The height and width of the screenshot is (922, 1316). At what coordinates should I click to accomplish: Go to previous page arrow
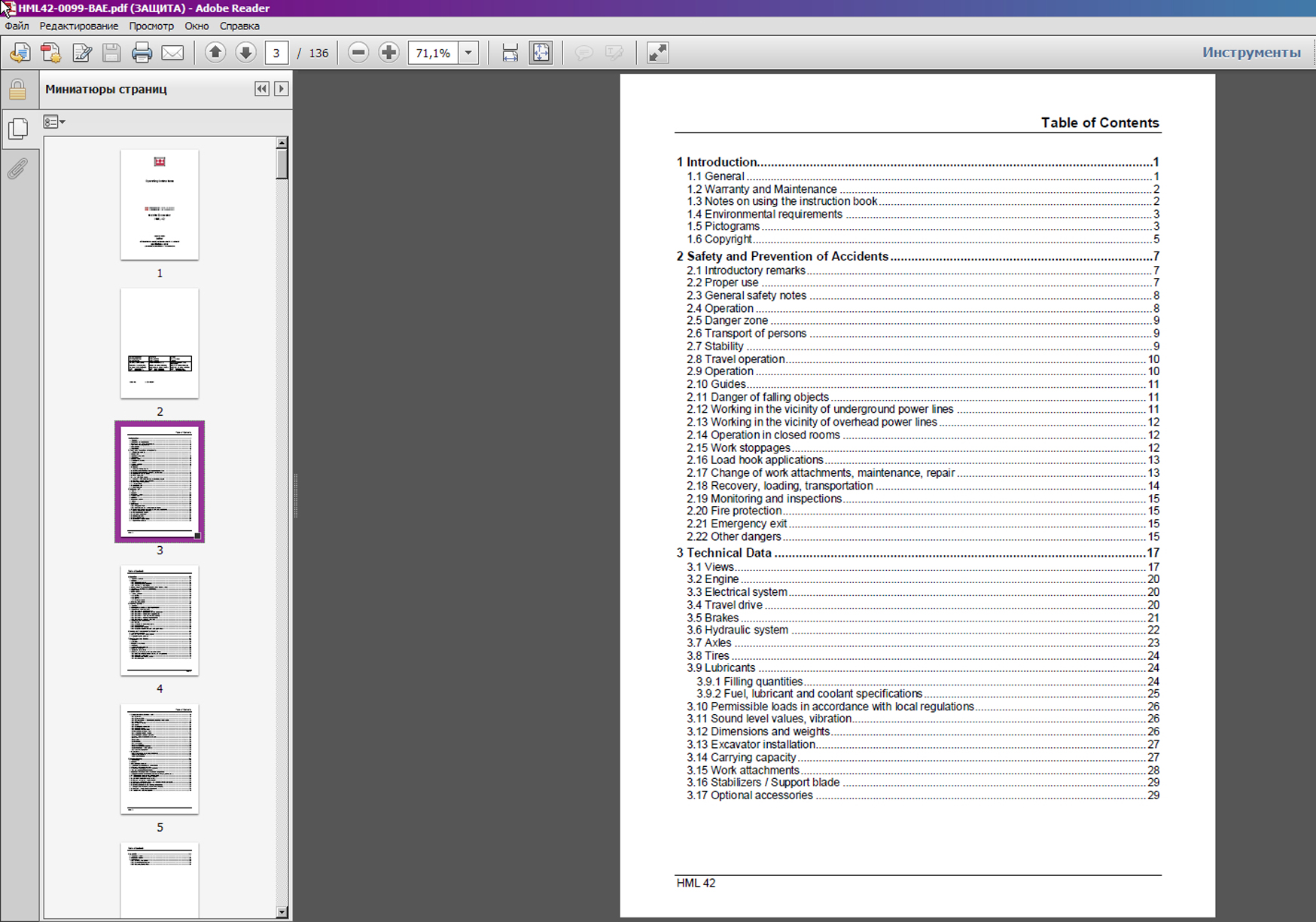[x=215, y=53]
